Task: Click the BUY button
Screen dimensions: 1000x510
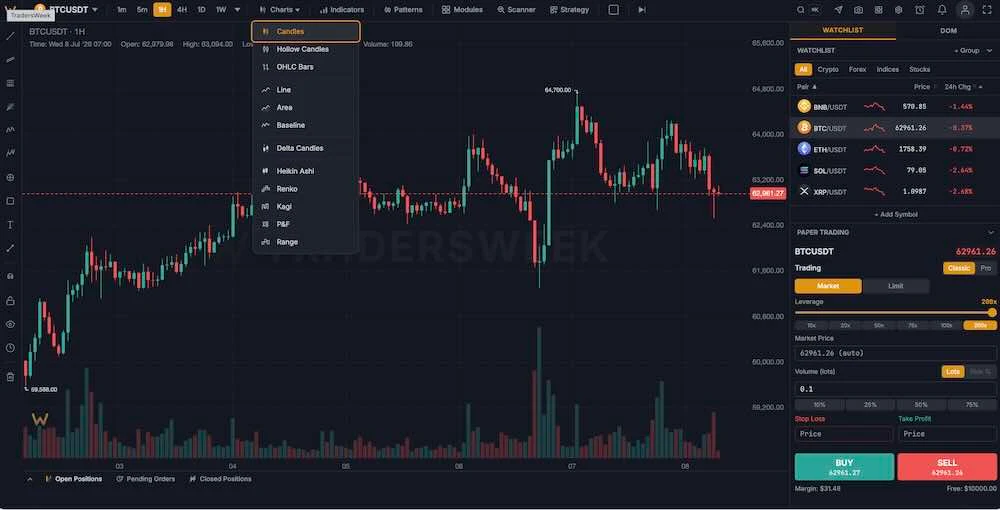Action: point(844,467)
